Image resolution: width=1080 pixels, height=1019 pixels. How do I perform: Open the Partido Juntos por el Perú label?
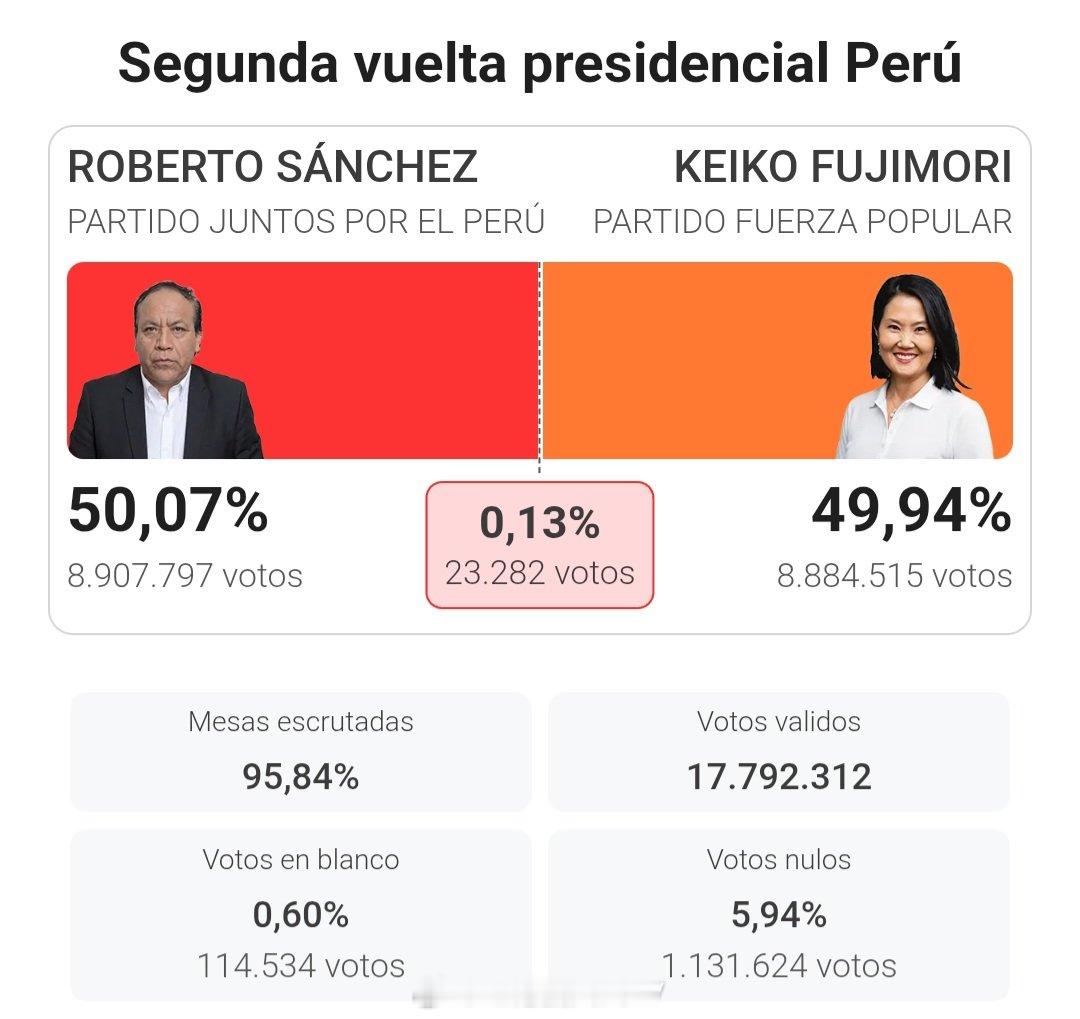coord(307,222)
